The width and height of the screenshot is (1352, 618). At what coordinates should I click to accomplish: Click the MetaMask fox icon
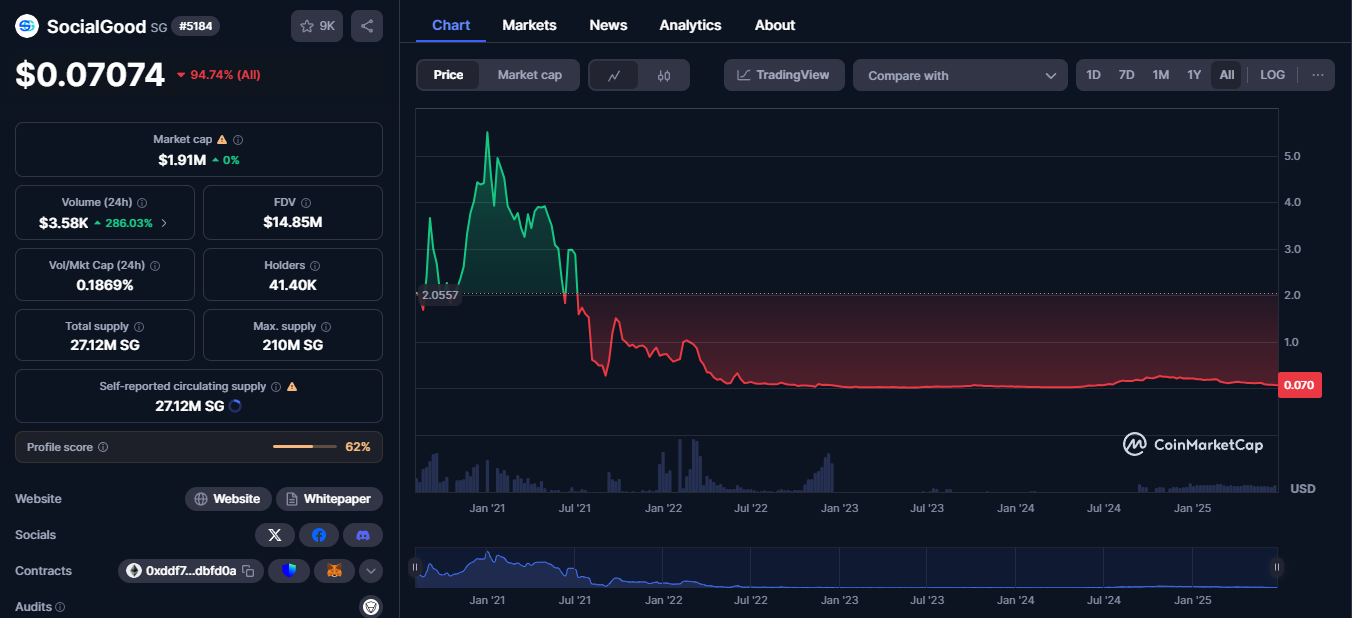click(335, 571)
